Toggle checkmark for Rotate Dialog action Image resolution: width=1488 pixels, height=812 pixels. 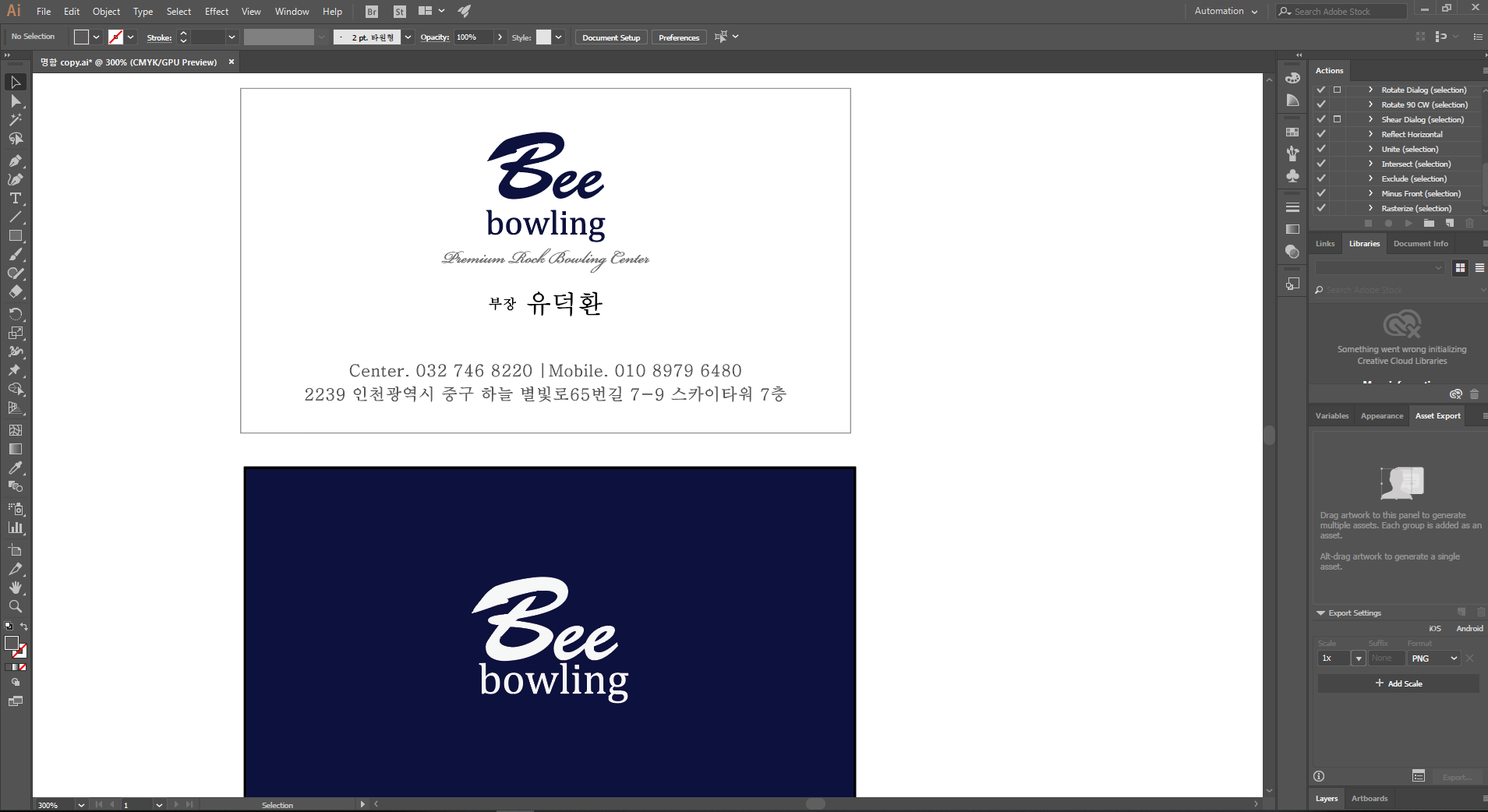point(1321,90)
